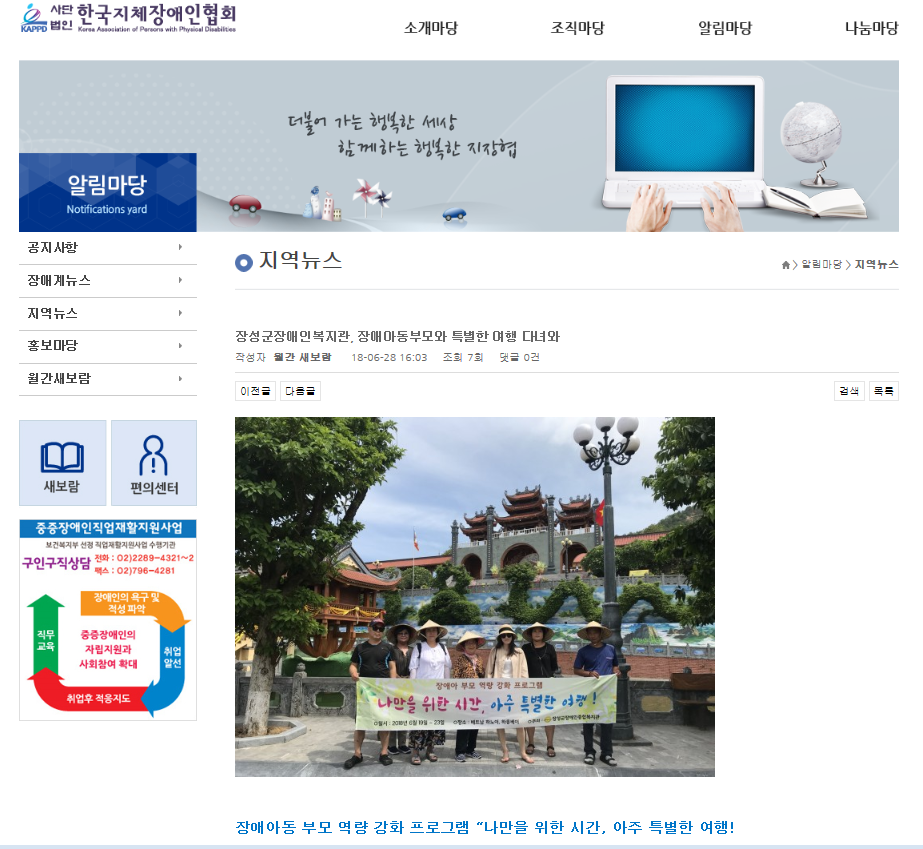The height and width of the screenshot is (849, 923).
Task: Click the 목록 list button
Action: pos(883,391)
